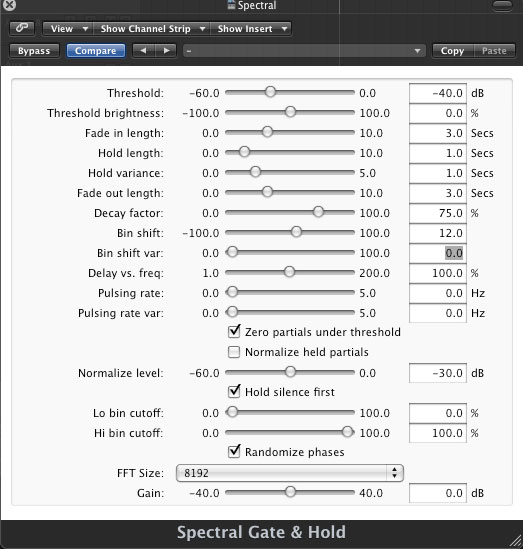Image resolution: width=523 pixels, height=549 pixels.
Task: Click the Hold length slider knob
Action: tap(244, 152)
